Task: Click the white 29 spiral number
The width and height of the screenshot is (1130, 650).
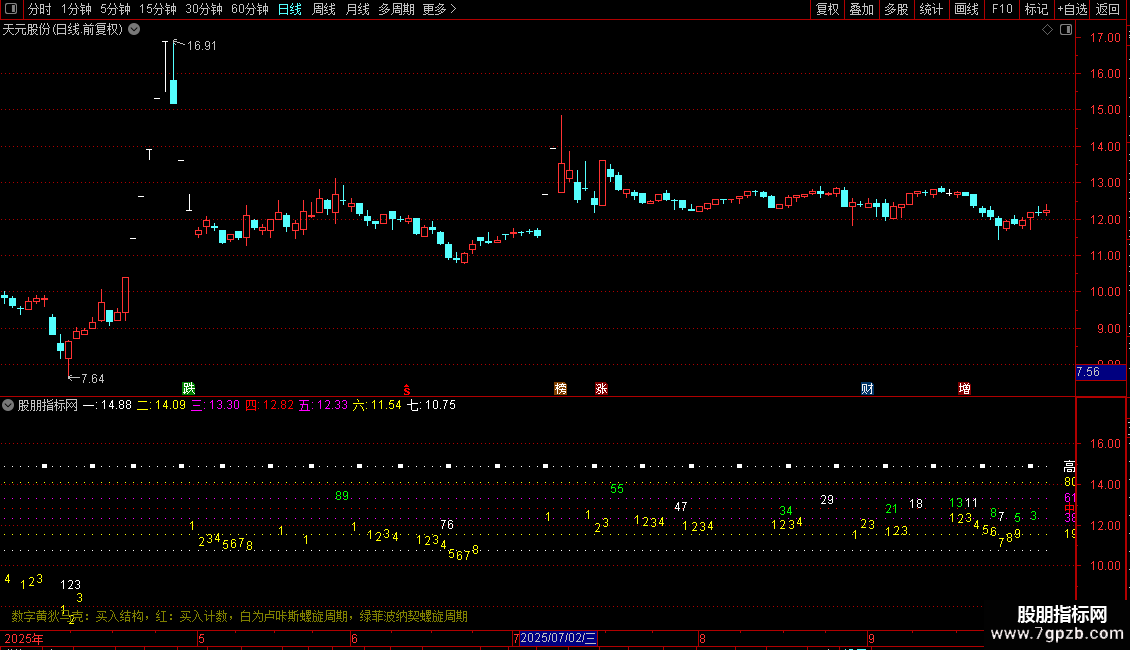Action: [827, 499]
